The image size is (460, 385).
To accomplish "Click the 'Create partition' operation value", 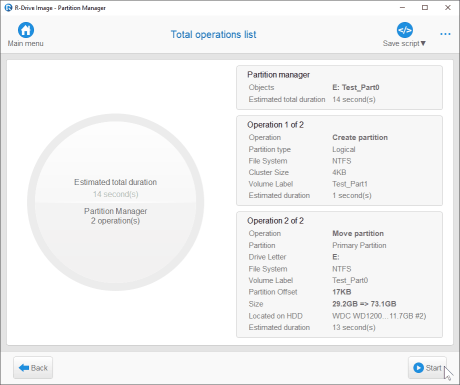I will click(360, 137).
